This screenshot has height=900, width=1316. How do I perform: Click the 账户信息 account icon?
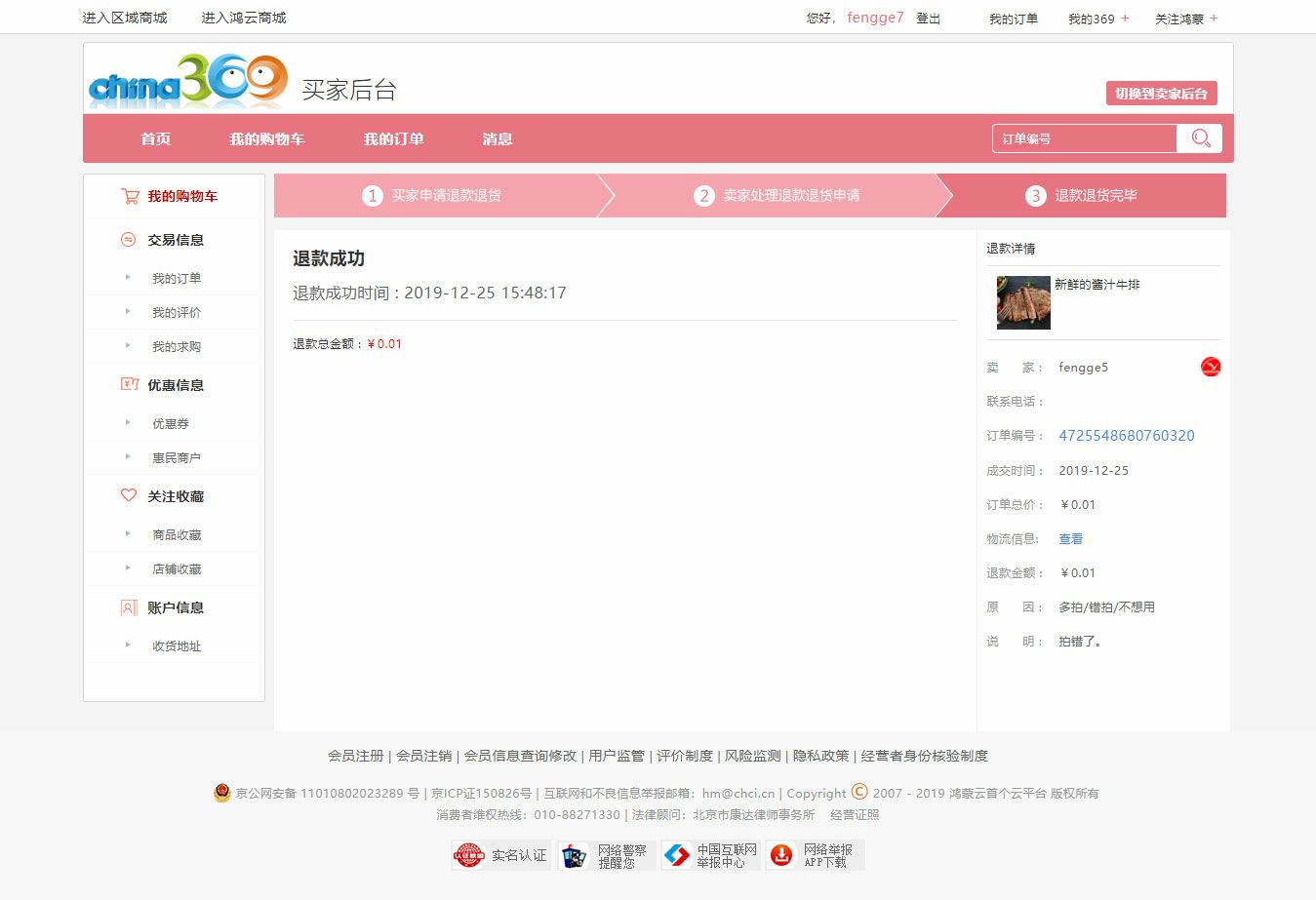129,607
